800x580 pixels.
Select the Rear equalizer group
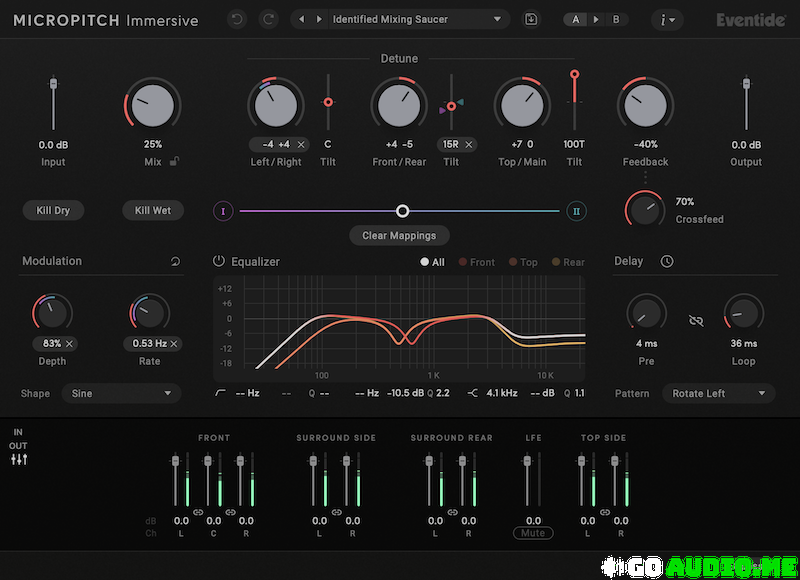click(x=568, y=262)
